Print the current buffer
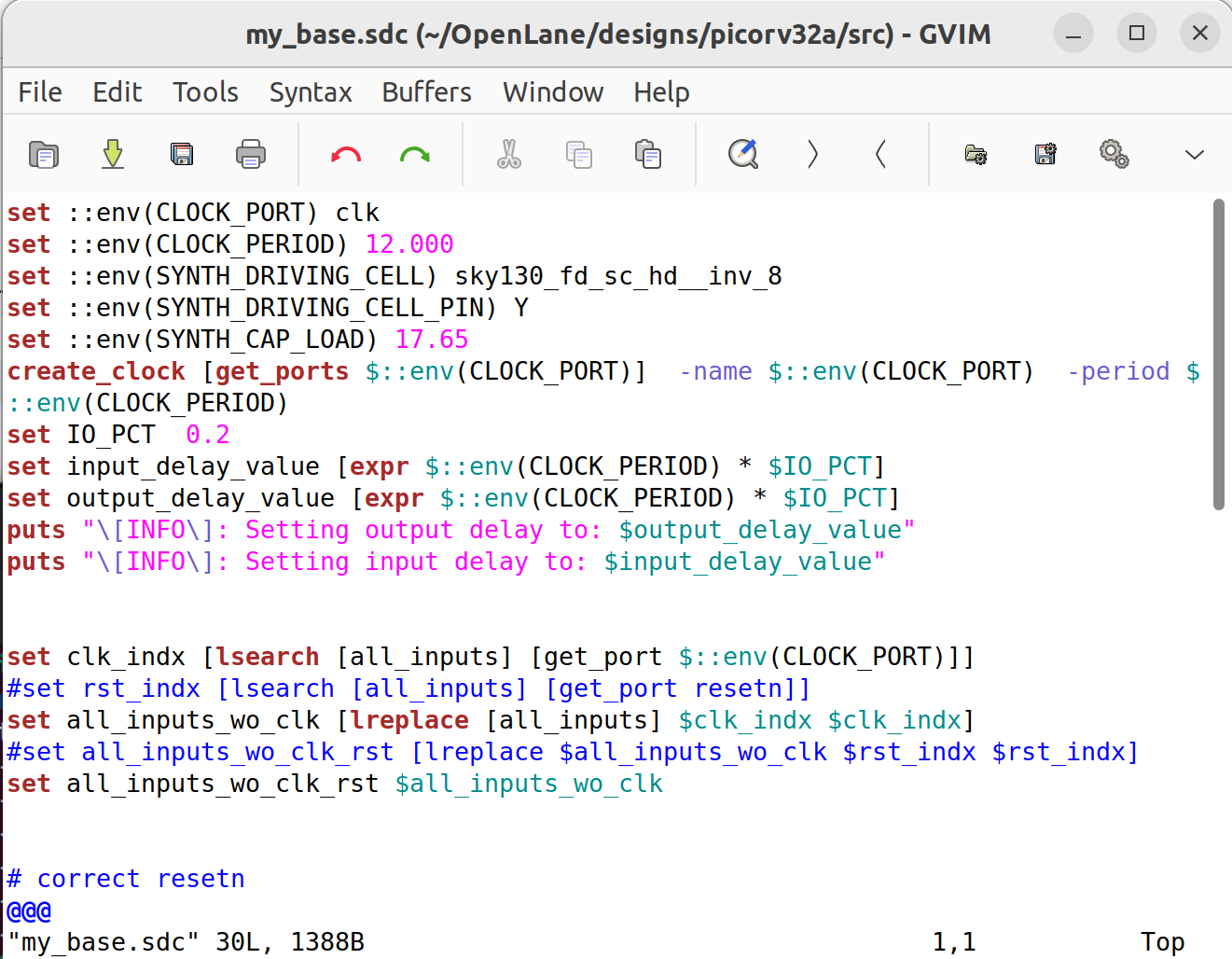Screen dimensions: 1232x959 tap(250, 154)
